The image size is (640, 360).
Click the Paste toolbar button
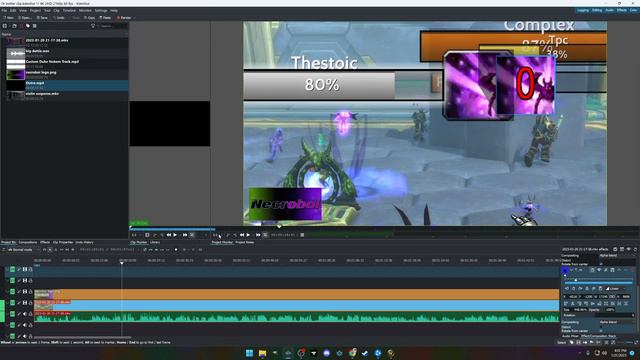pyautogui.click(x=105, y=18)
